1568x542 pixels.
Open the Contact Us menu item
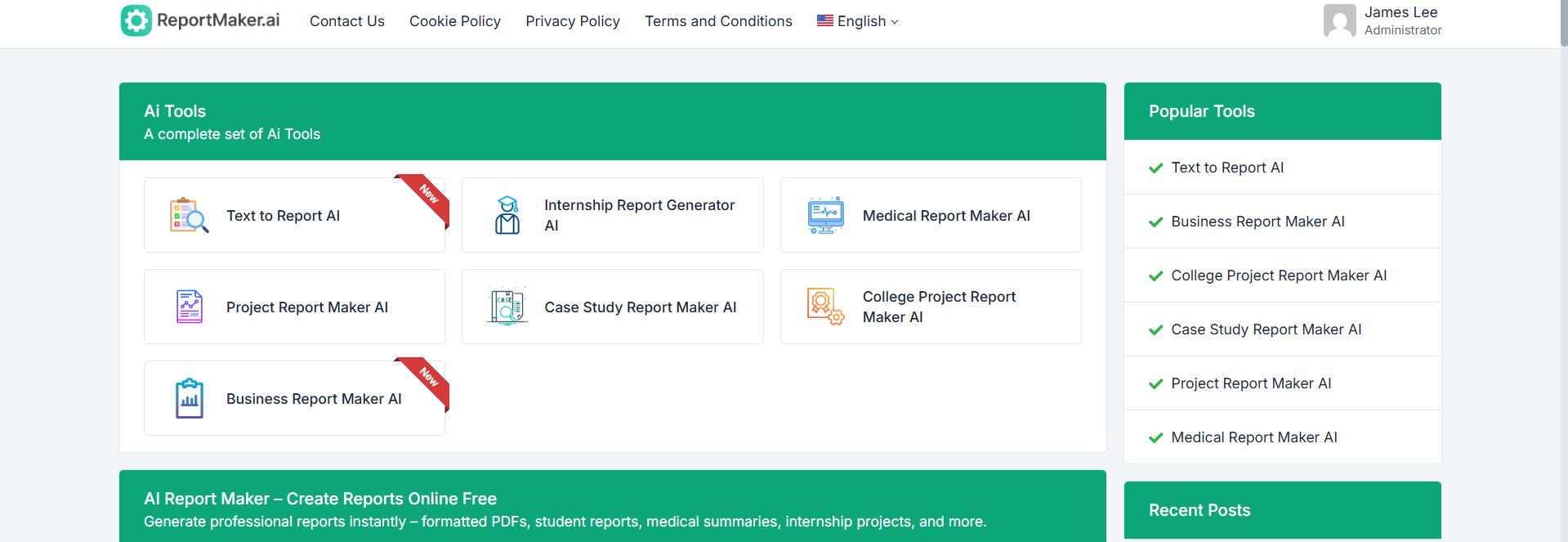(346, 21)
